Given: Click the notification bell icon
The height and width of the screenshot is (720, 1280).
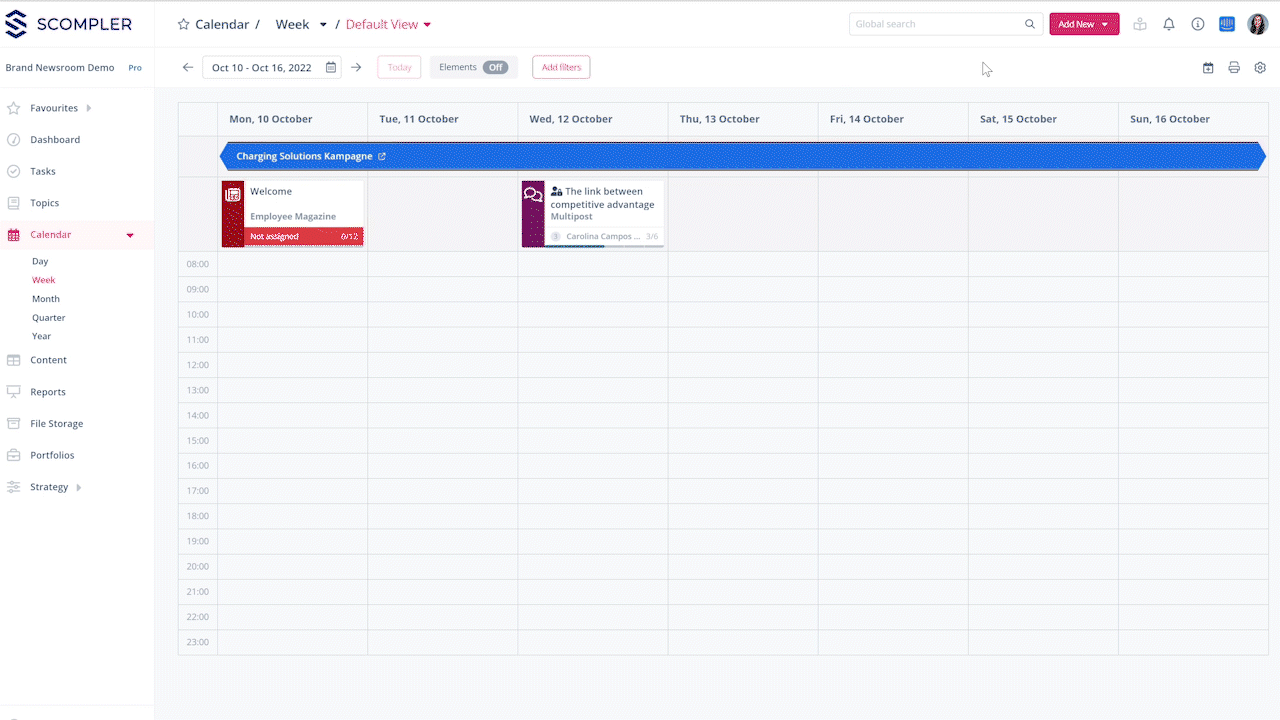Looking at the screenshot, I should pos(1168,24).
